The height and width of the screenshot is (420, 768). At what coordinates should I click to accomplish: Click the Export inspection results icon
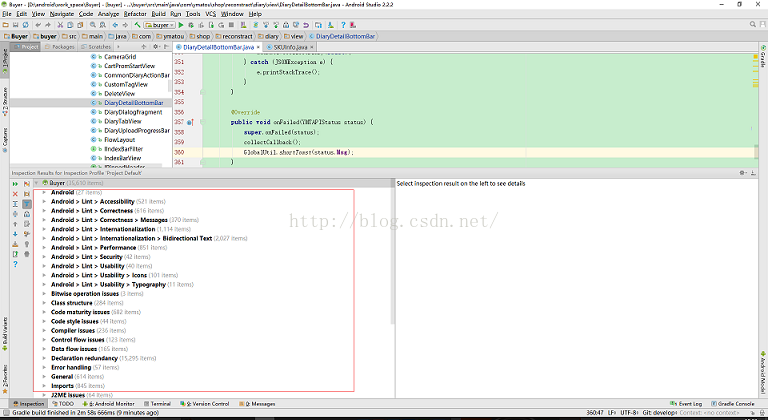[15, 254]
